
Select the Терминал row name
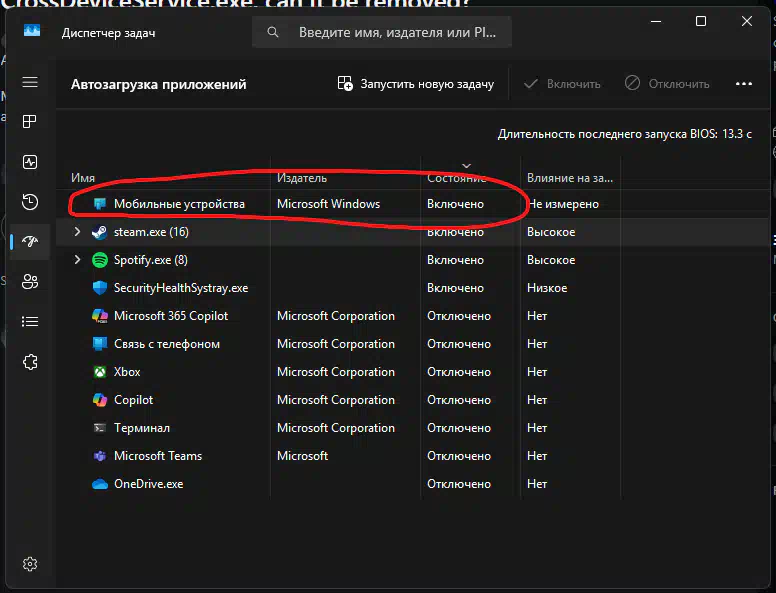click(x=142, y=428)
